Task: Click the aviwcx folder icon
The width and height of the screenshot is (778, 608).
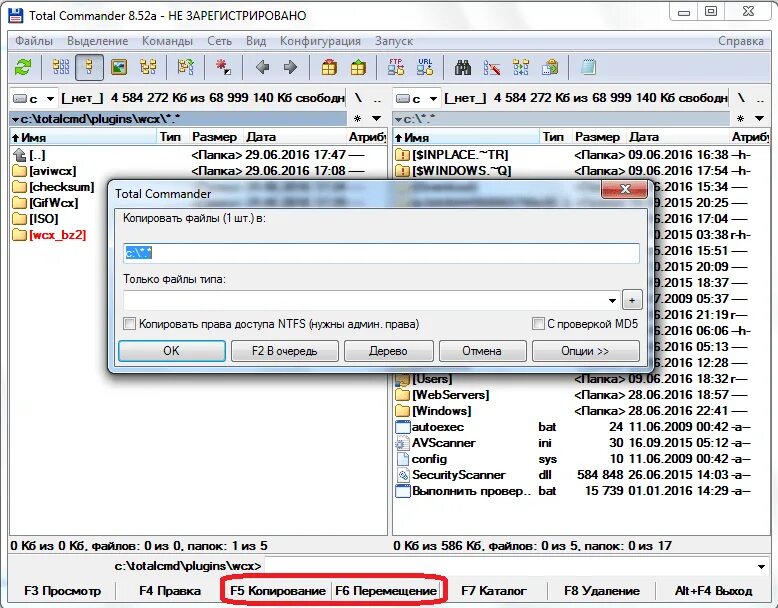Action: 19,171
